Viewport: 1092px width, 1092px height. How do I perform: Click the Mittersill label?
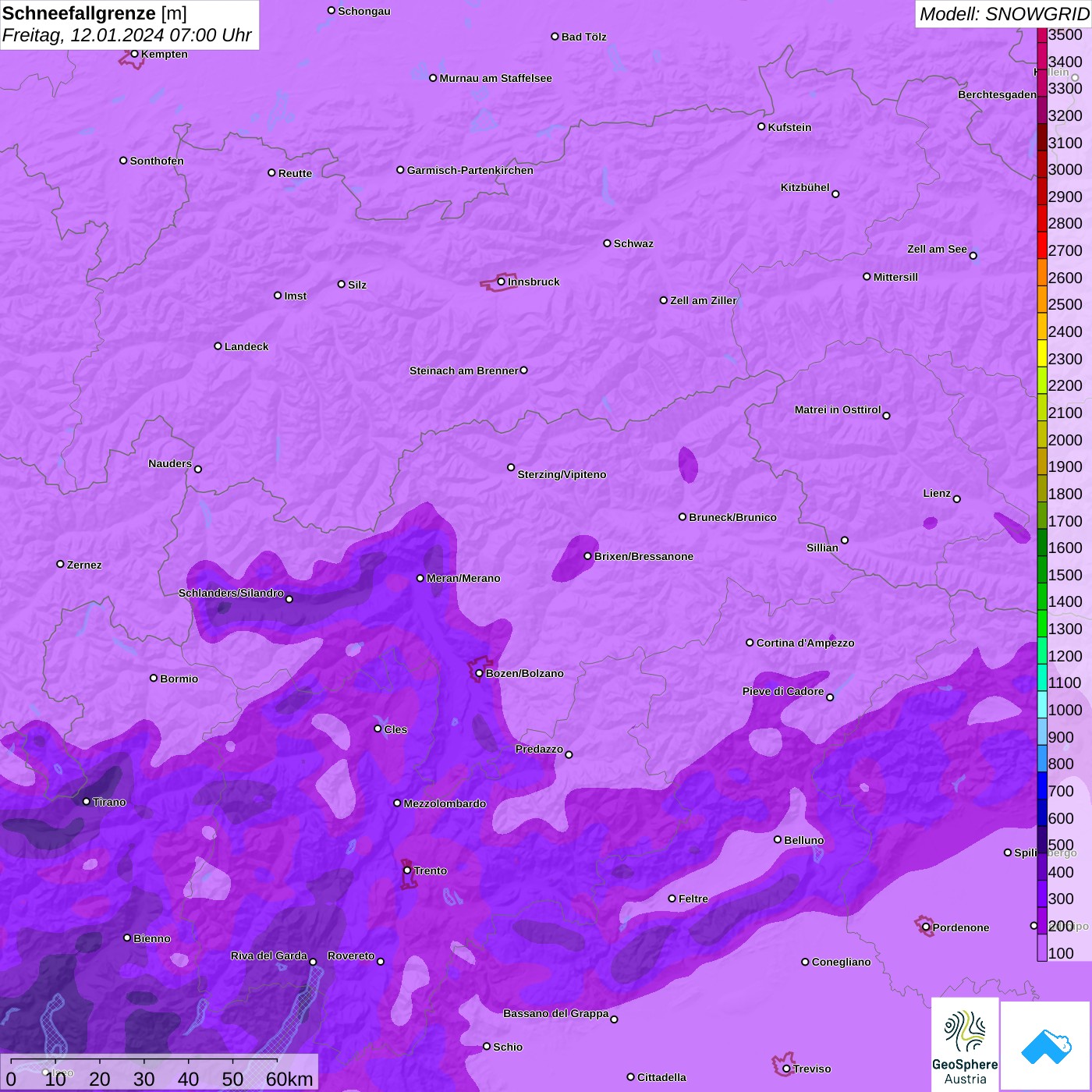(895, 277)
